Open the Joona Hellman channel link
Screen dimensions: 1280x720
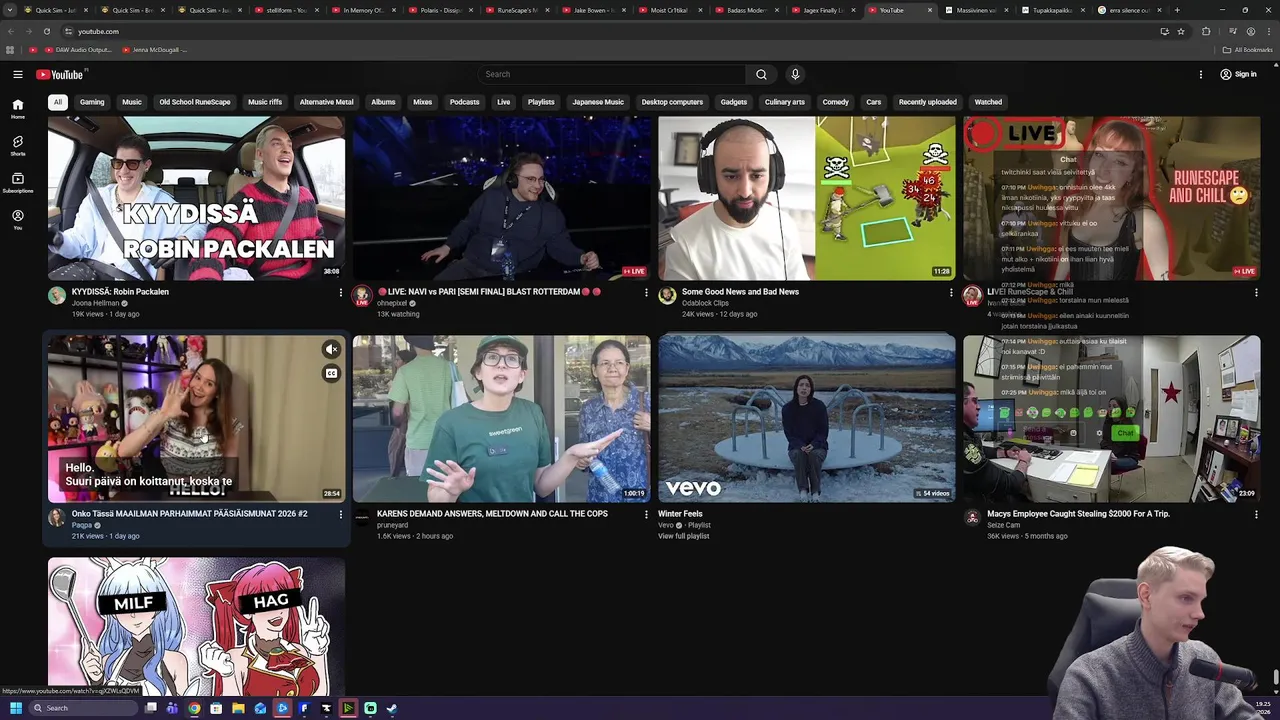click(95, 303)
